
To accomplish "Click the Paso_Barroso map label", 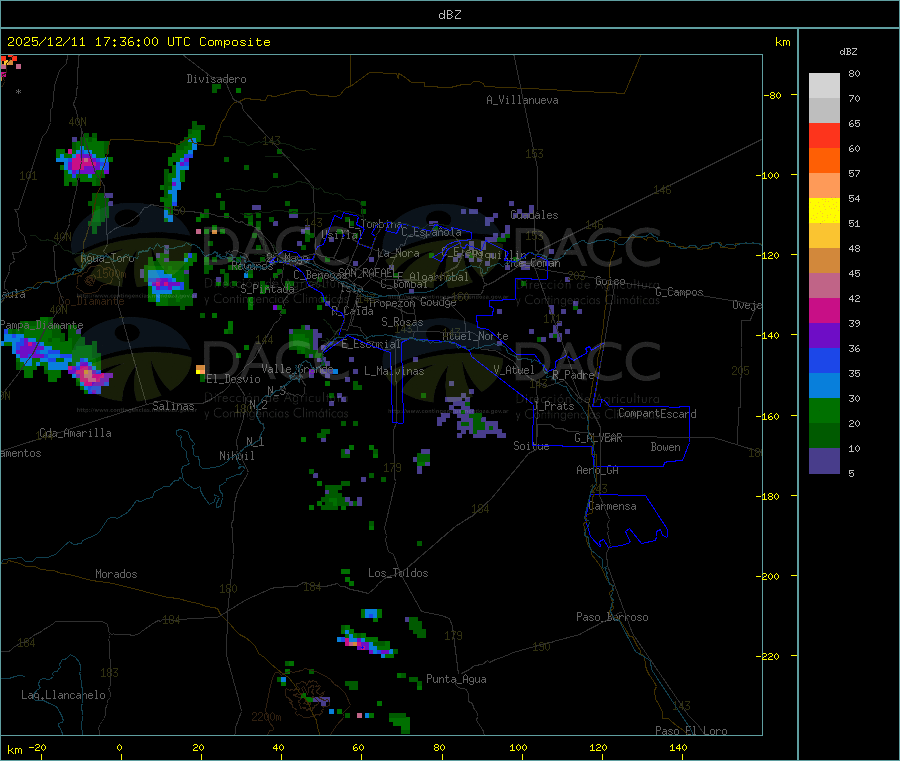I will pos(612,617).
